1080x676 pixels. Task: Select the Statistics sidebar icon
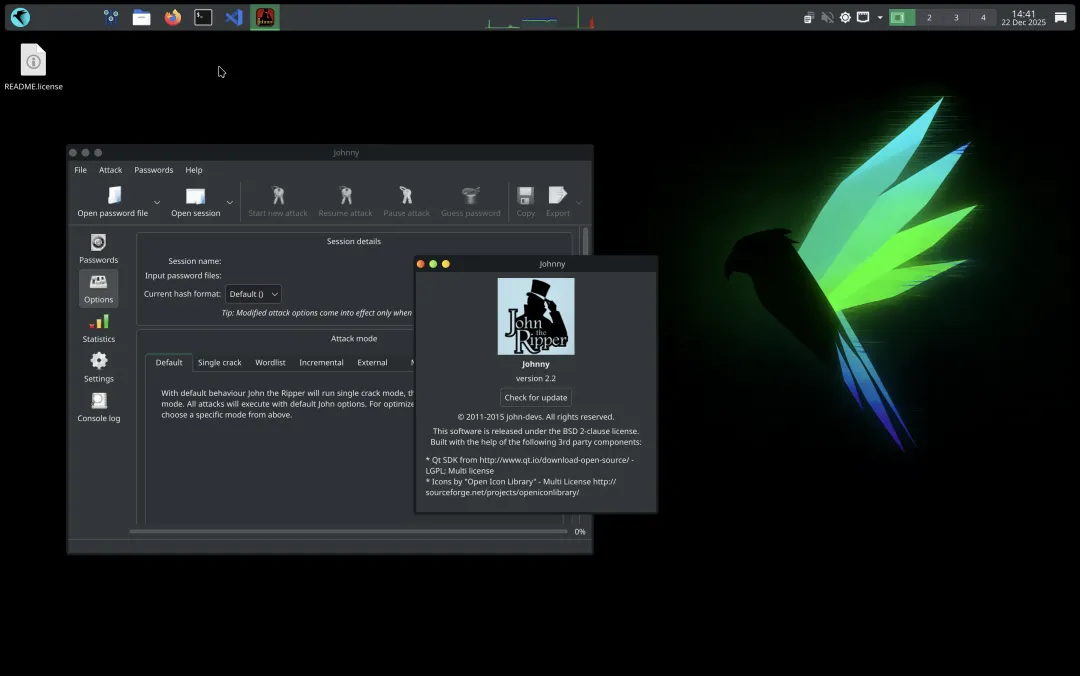pos(98,328)
